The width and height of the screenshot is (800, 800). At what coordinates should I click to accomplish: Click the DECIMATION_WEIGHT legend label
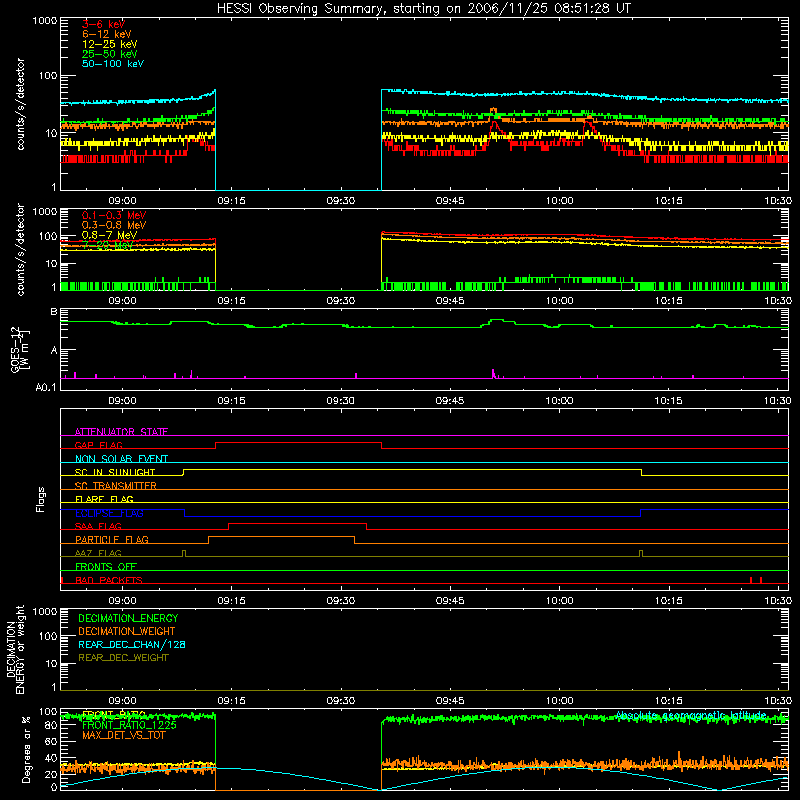point(127,632)
